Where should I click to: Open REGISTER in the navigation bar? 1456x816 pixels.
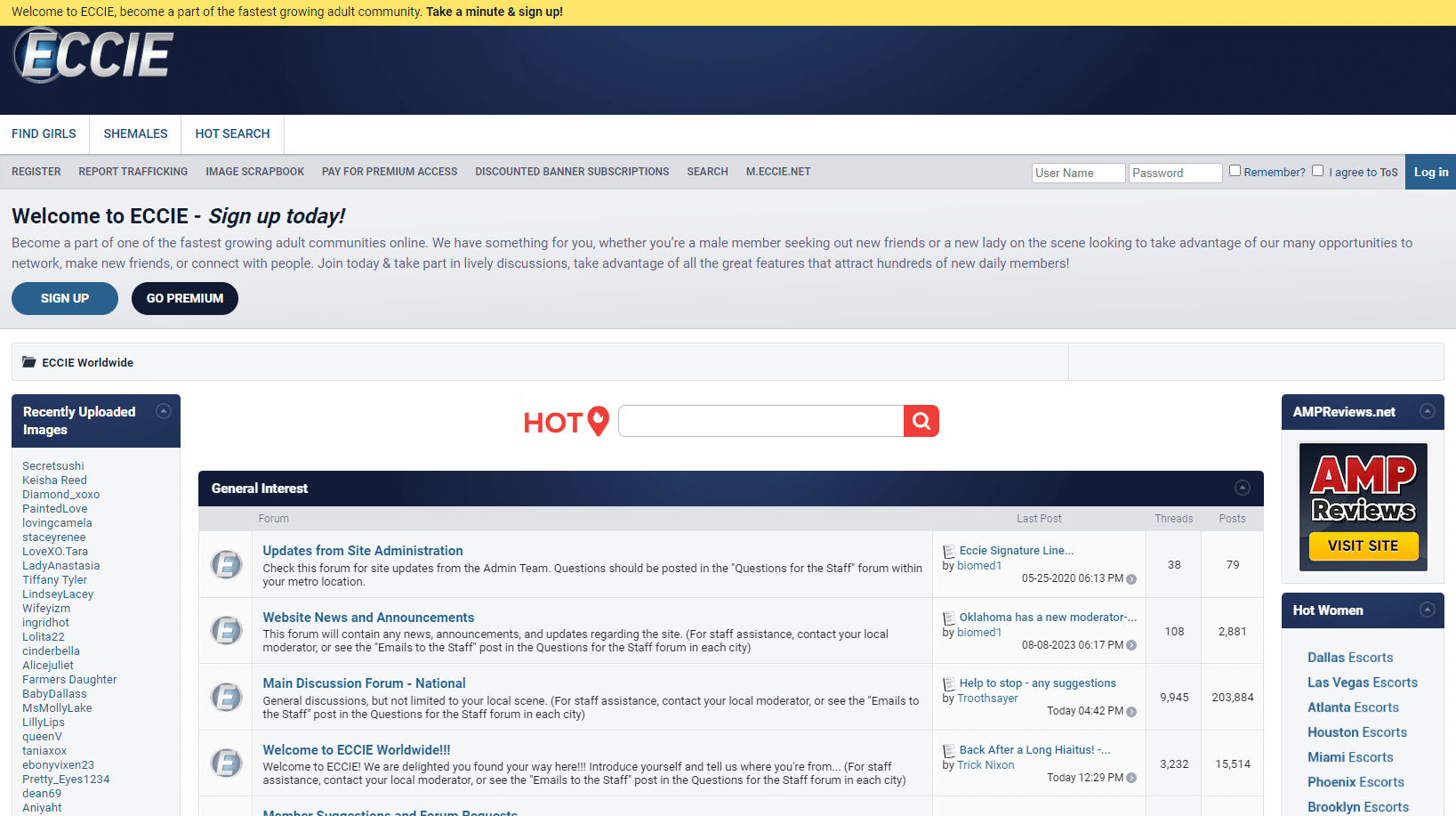click(36, 172)
